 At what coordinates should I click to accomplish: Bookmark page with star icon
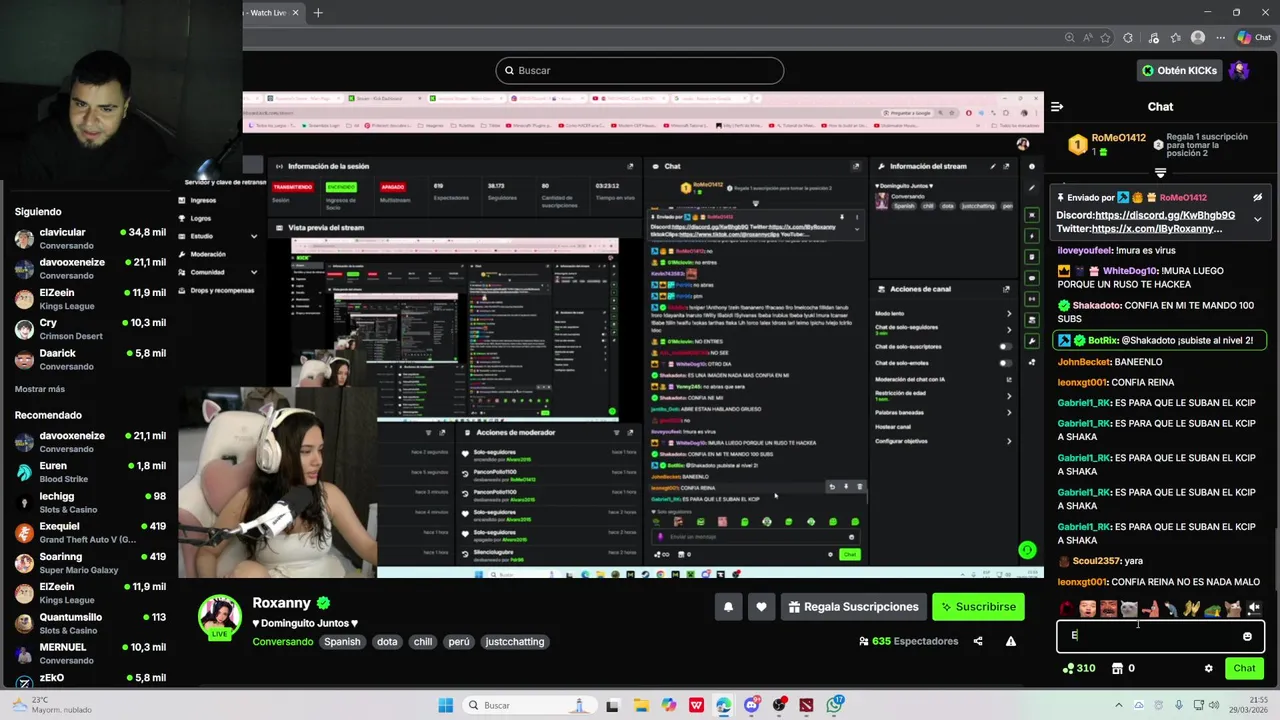(1105, 38)
